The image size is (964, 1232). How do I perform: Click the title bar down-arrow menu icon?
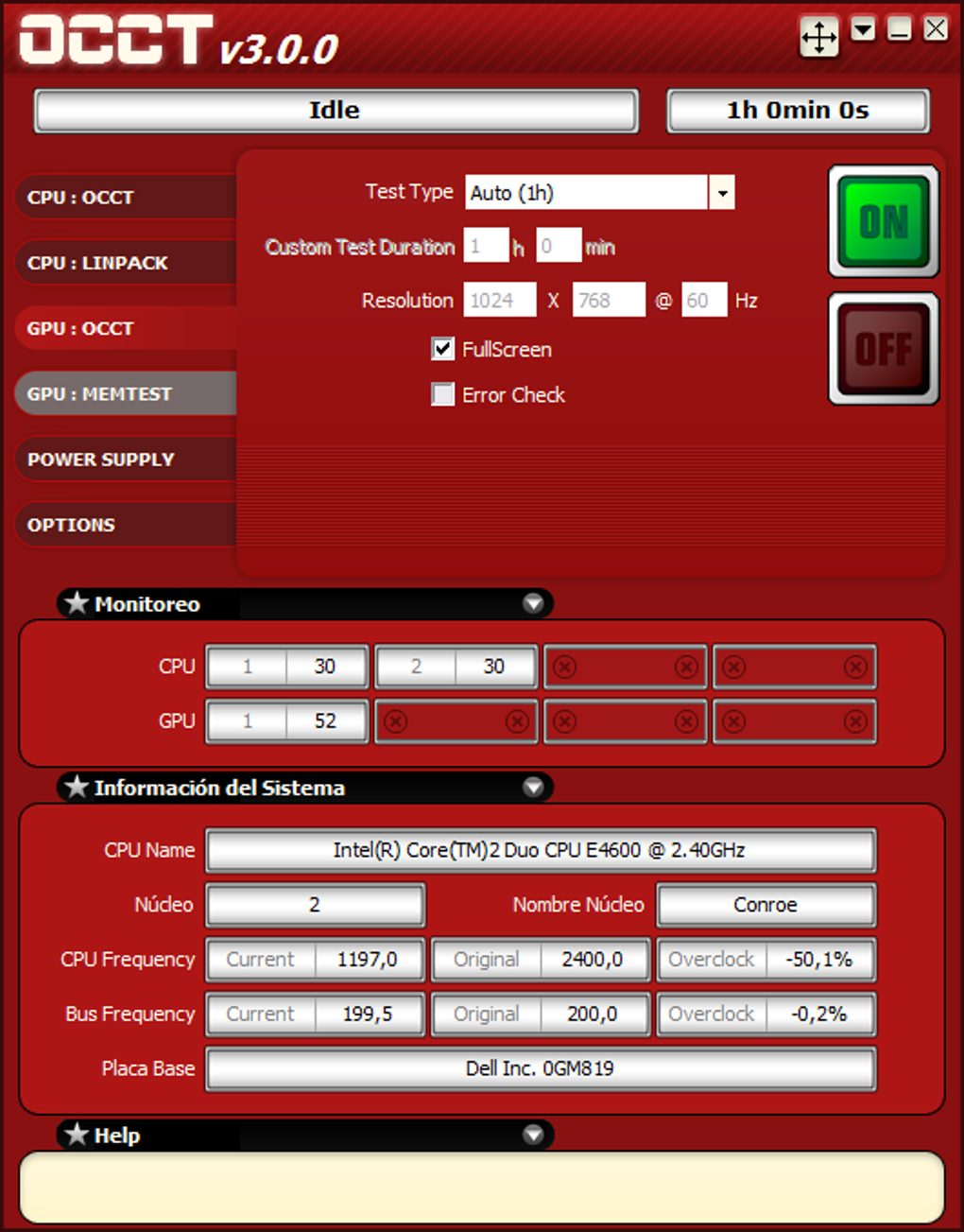863,29
